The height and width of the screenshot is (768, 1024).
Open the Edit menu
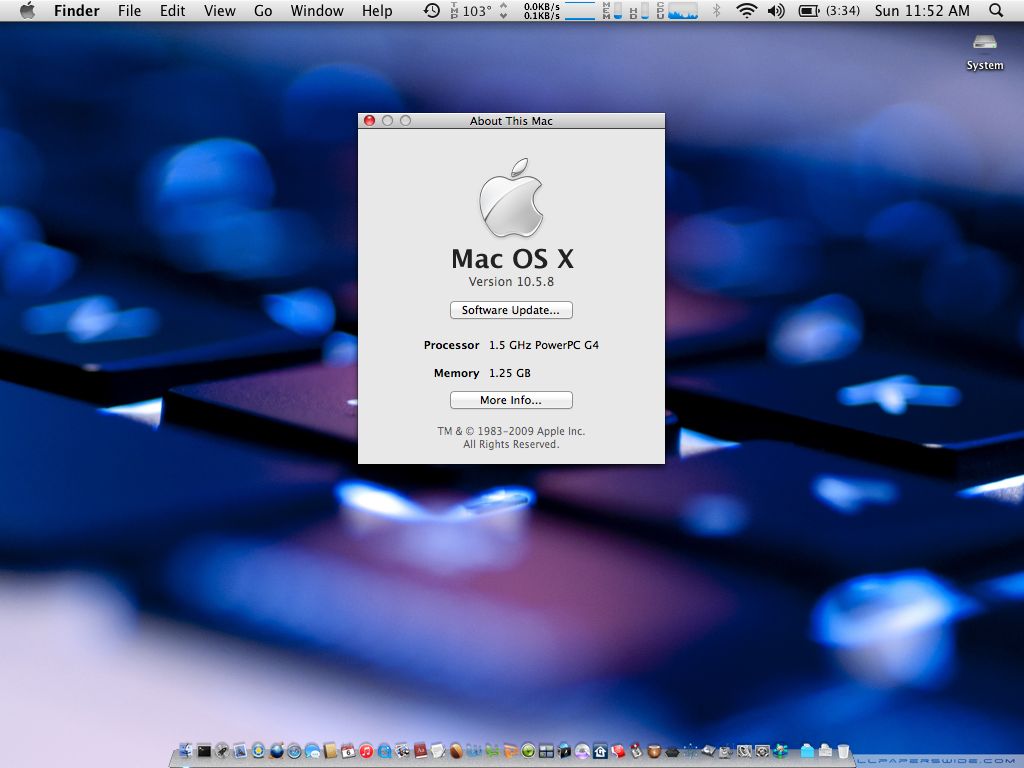tap(172, 10)
